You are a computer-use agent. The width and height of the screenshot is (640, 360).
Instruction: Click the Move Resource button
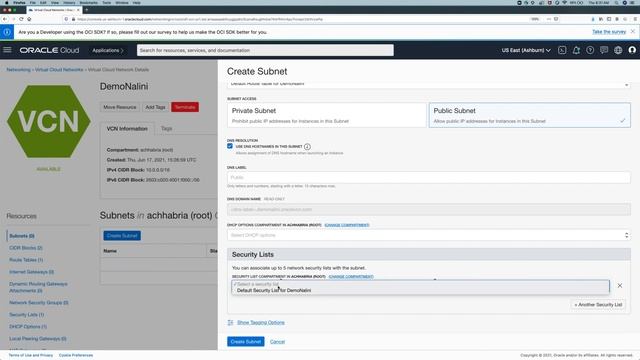pos(120,107)
